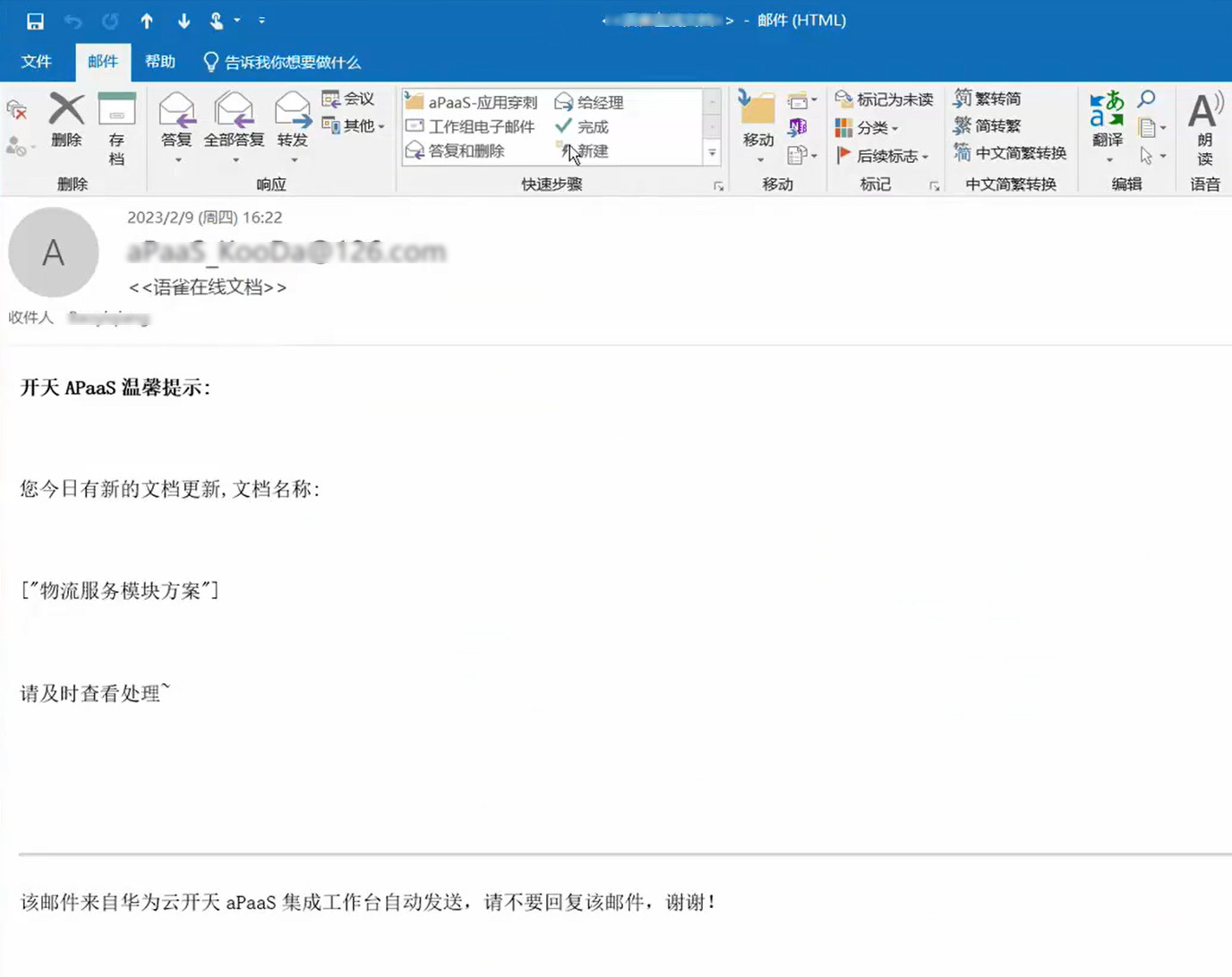Click the touch/mouse mode hand icon

tap(216, 21)
